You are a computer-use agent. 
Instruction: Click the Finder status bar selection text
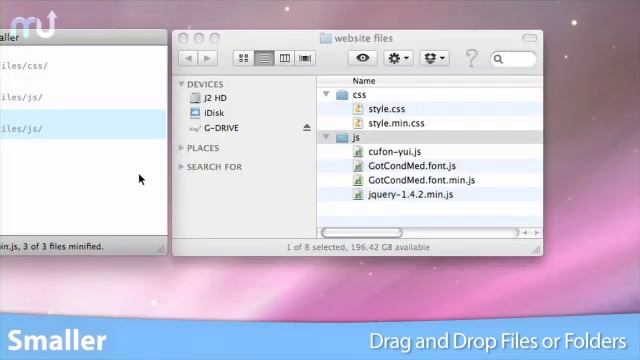(358, 247)
